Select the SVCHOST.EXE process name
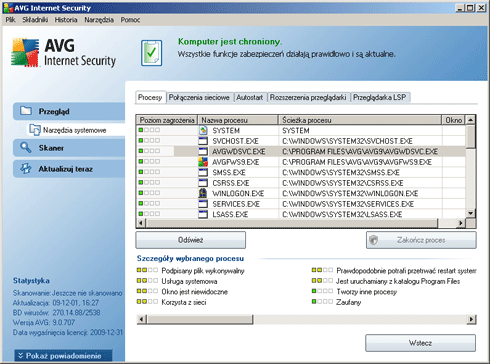 point(236,141)
